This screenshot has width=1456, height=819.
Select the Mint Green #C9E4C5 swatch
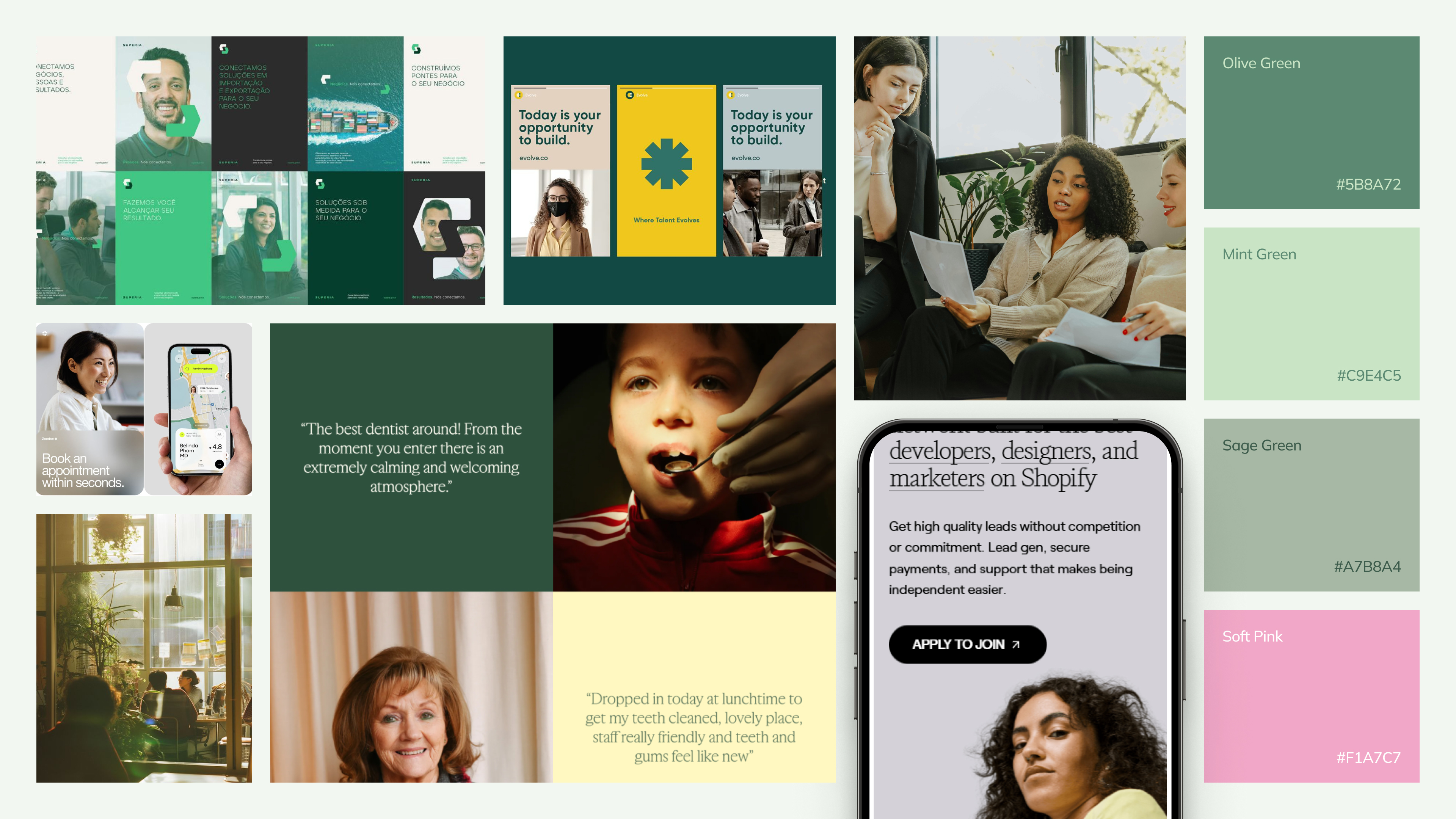click(1311, 314)
